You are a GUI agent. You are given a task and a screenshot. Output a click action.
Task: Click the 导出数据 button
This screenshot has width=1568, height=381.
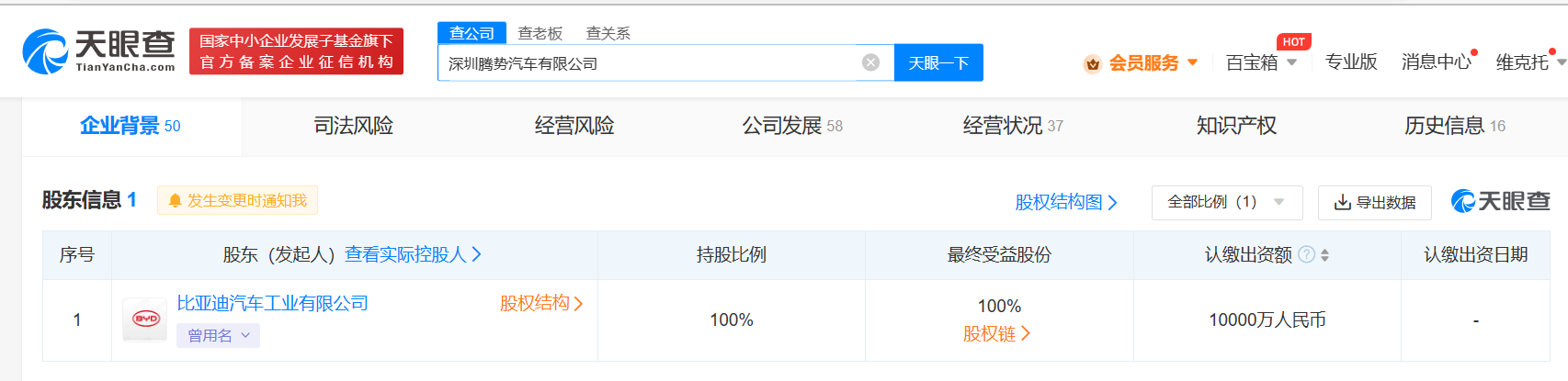(1375, 202)
